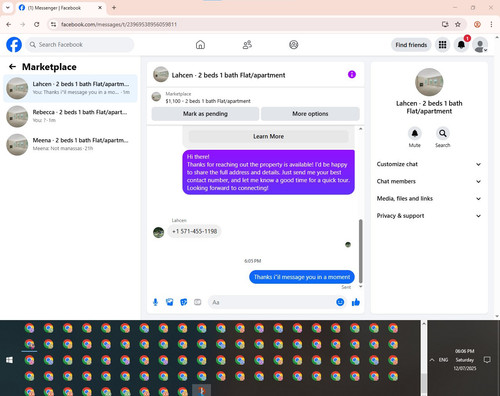Click Search Facebook field
The width and height of the screenshot is (500, 396).
(80, 45)
